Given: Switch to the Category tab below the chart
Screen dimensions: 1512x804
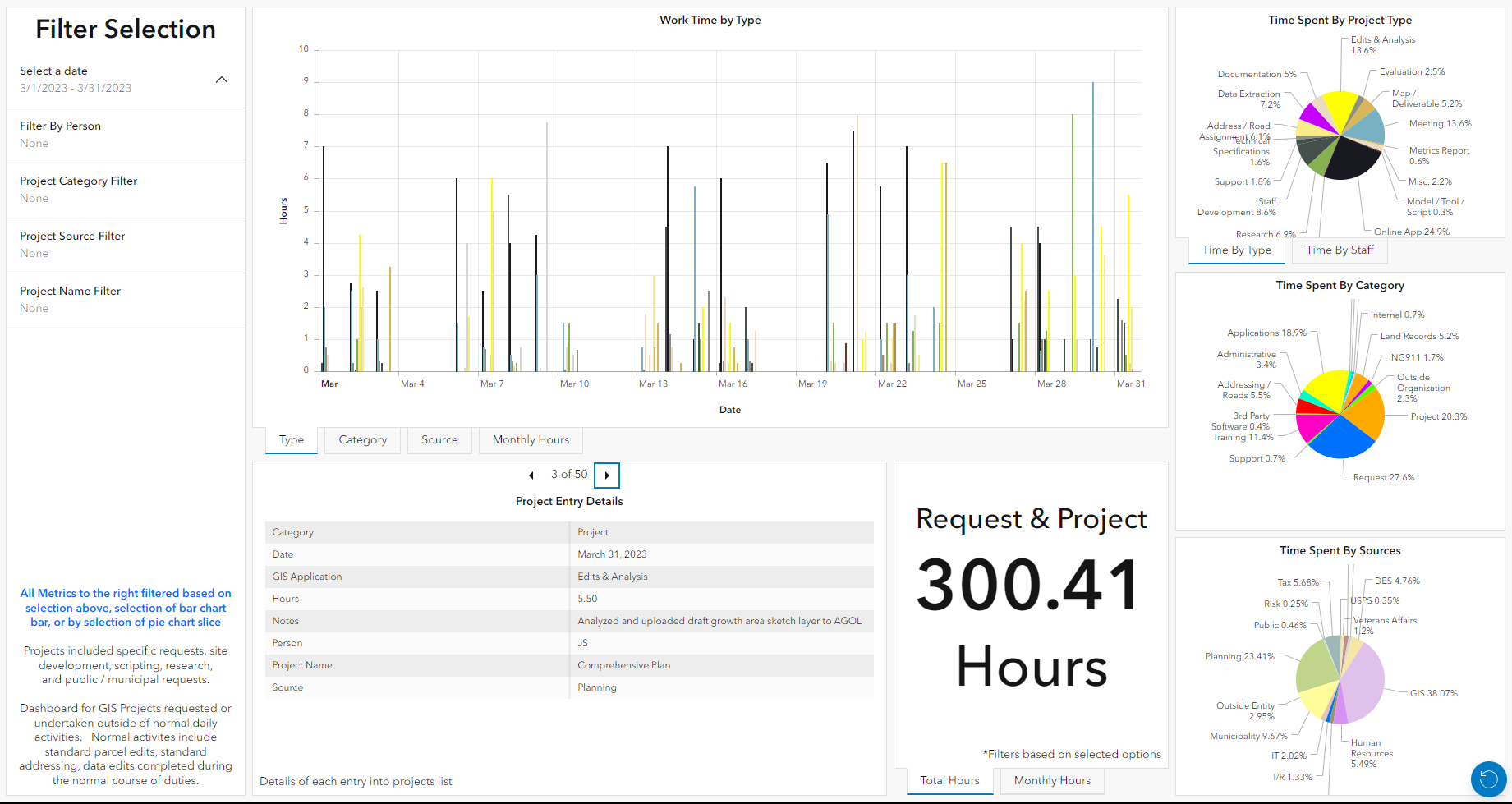Looking at the screenshot, I should point(362,439).
